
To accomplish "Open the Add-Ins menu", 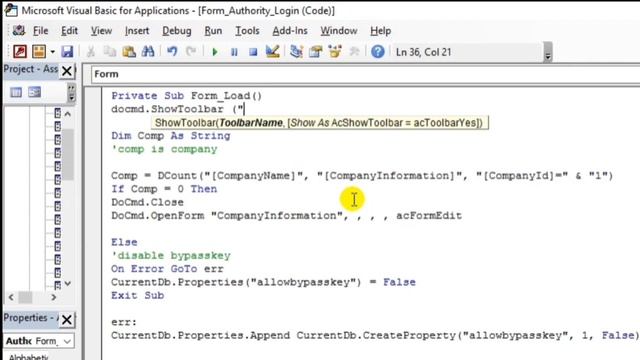I will [x=290, y=31].
